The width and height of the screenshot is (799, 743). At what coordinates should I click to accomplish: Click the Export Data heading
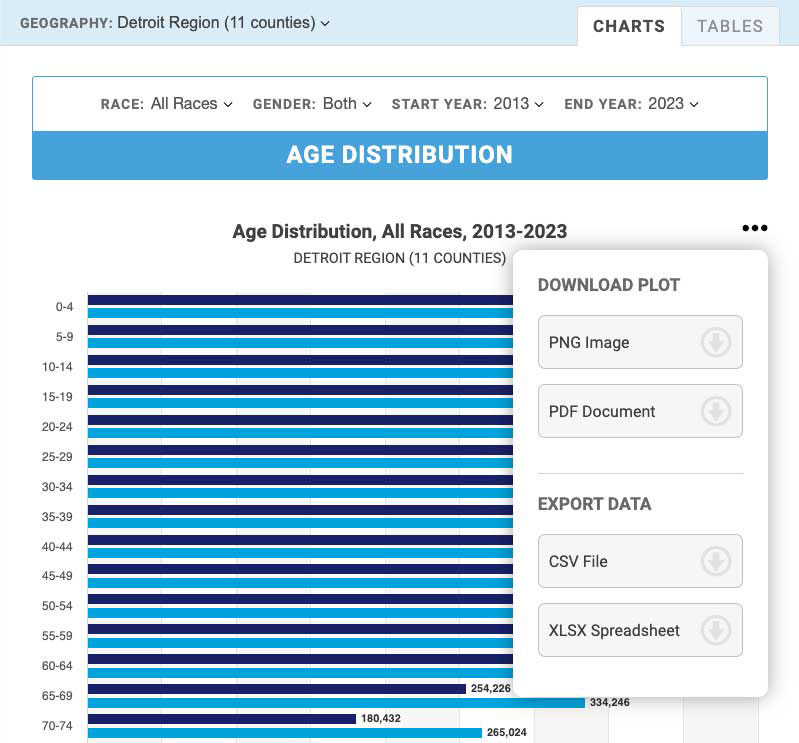click(x=595, y=504)
